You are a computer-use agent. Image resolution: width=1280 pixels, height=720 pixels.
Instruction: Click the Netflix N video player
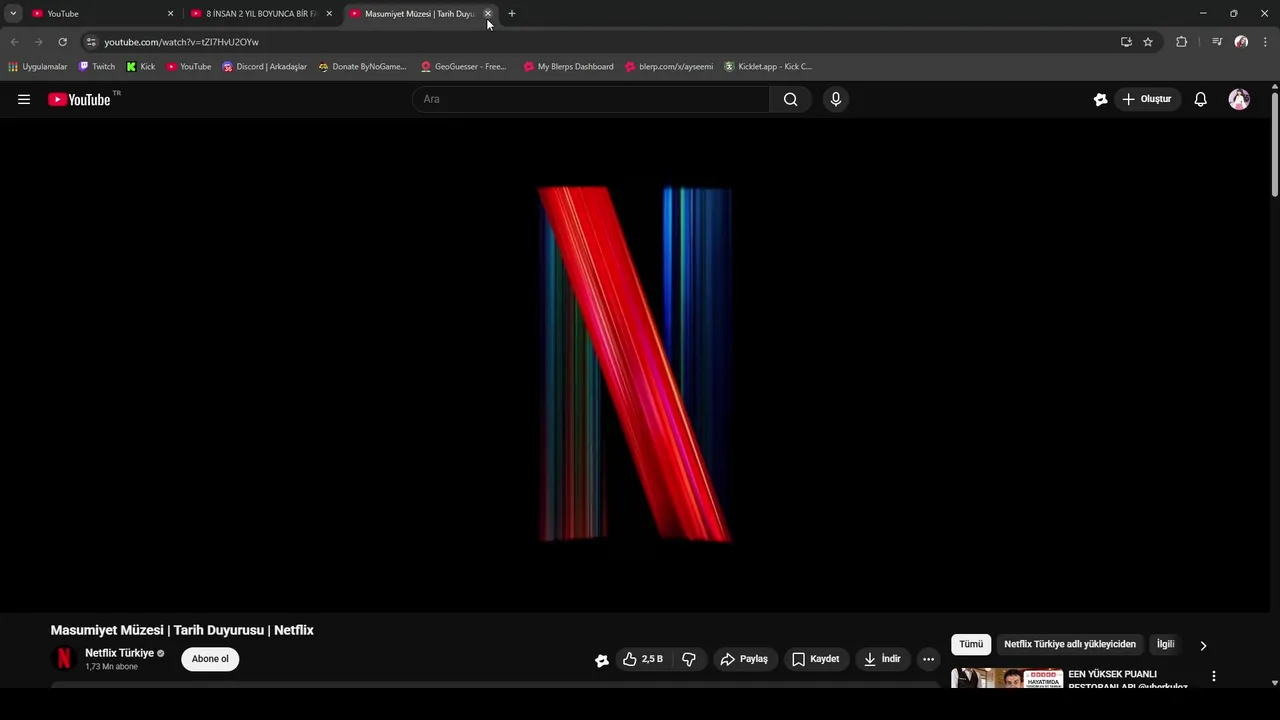[634, 364]
